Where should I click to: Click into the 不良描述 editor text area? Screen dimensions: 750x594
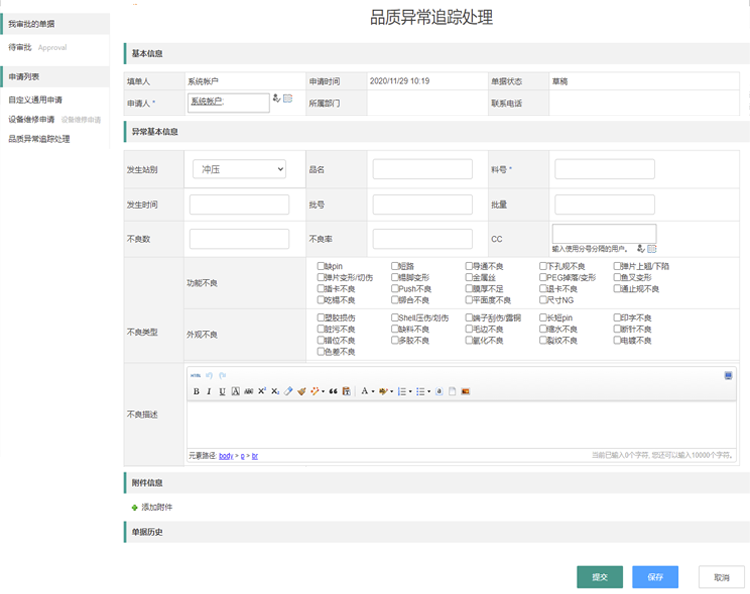tap(462, 425)
